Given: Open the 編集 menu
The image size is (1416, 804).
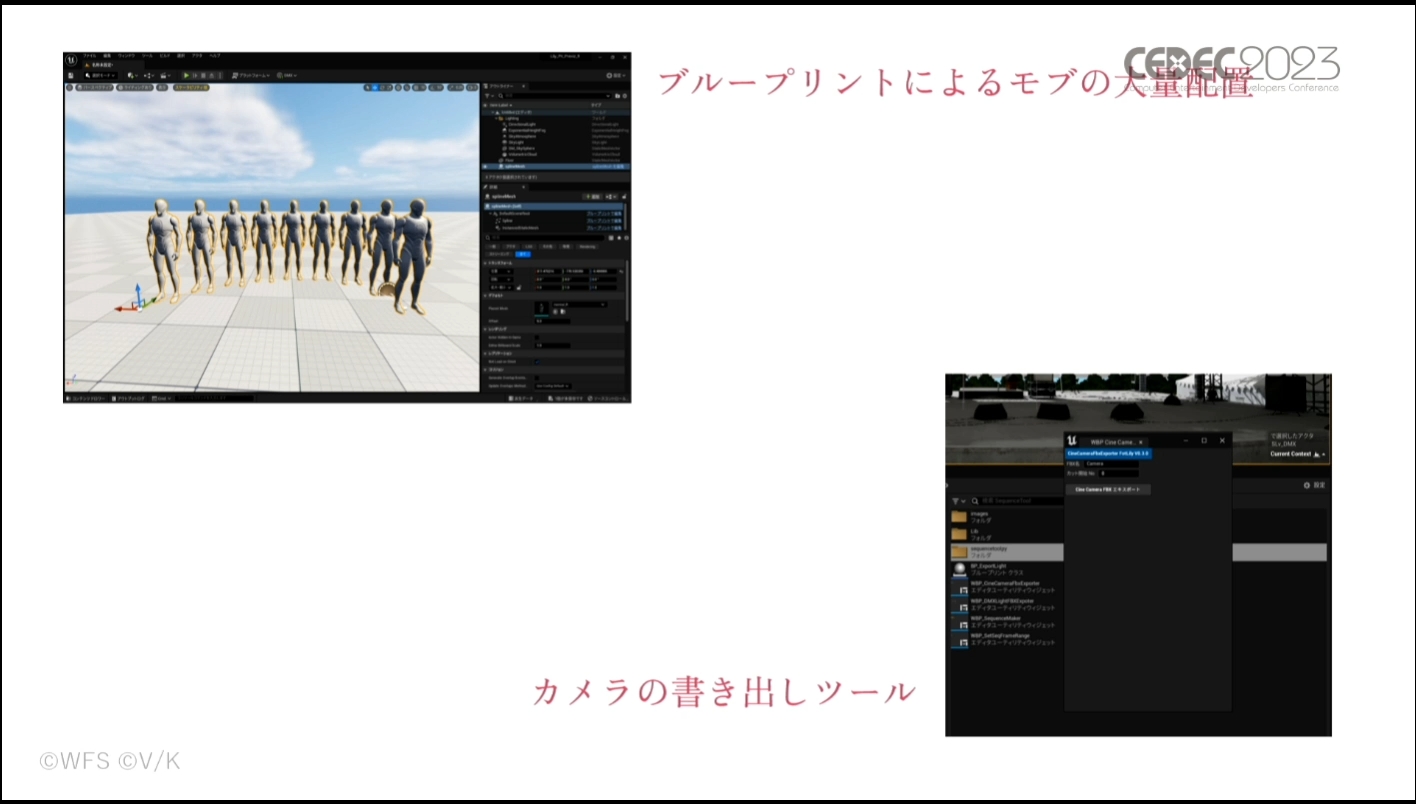Looking at the screenshot, I should coord(107,56).
